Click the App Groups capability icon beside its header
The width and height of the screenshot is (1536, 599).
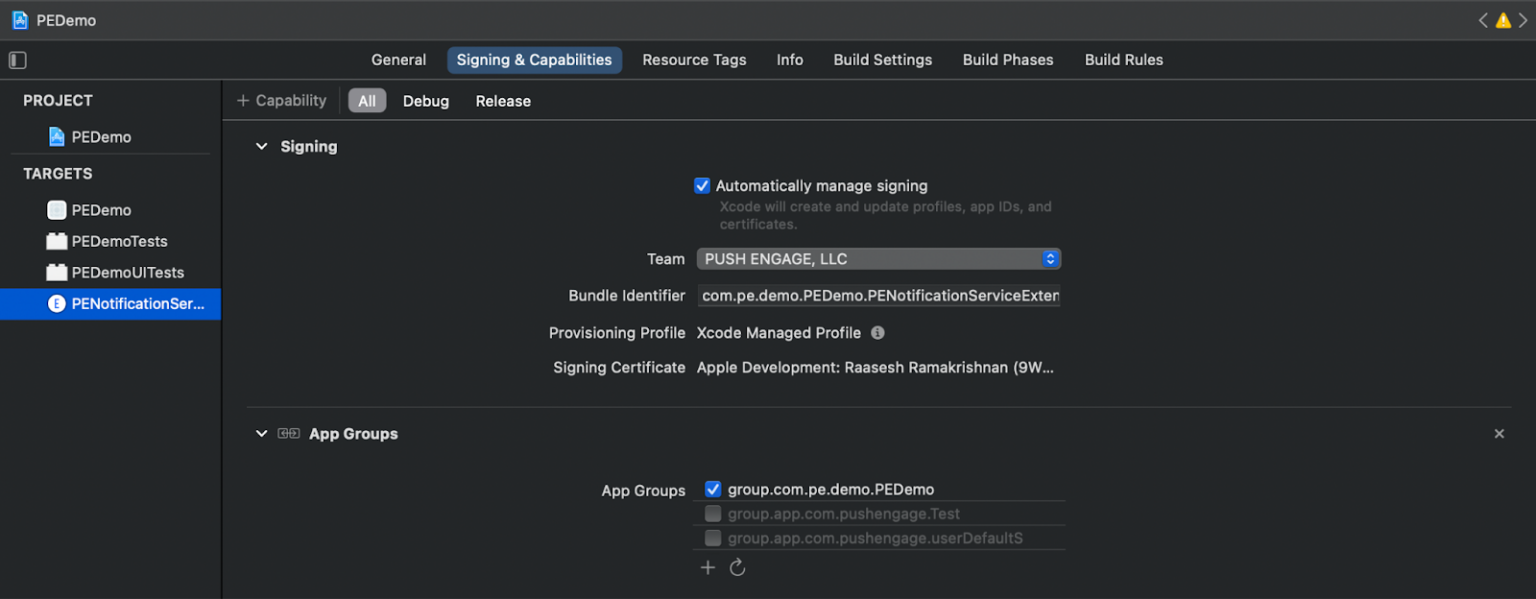289,433
